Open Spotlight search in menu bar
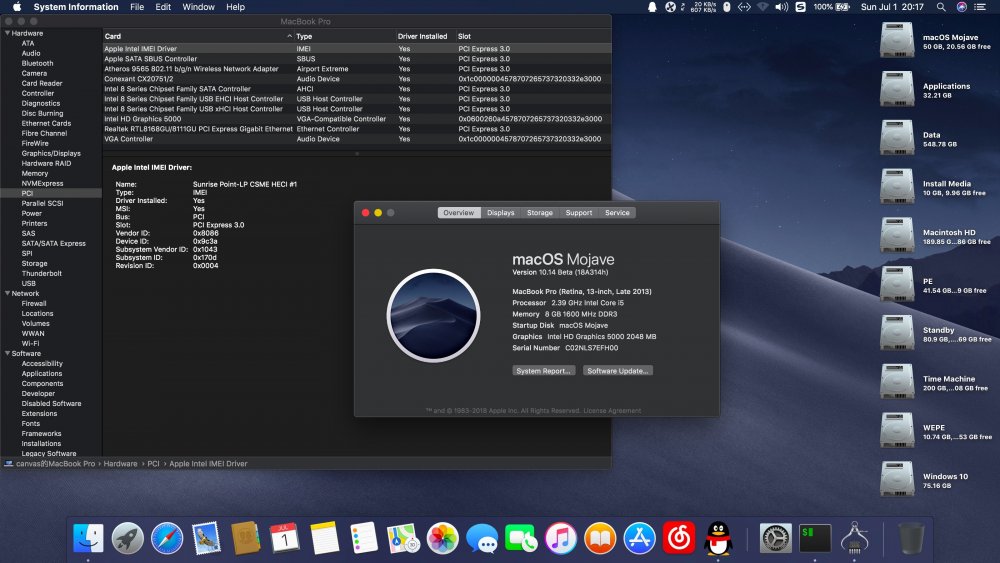 (941, 7)
